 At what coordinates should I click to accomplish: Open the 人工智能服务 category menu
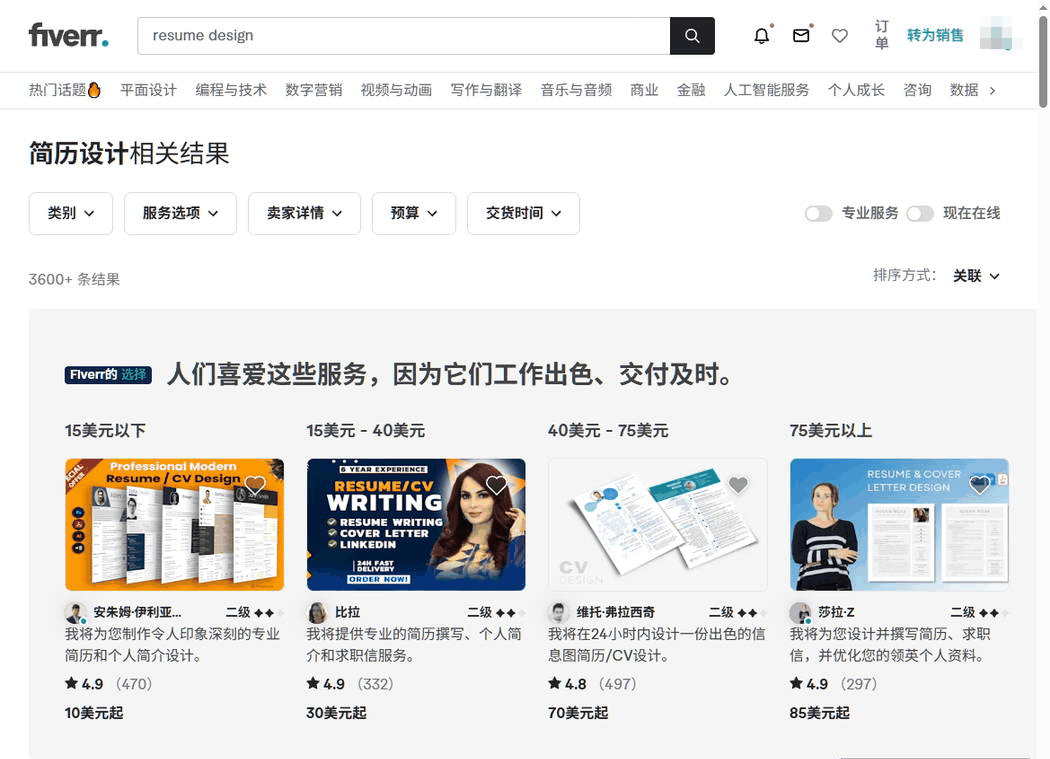tap(767, 90)
